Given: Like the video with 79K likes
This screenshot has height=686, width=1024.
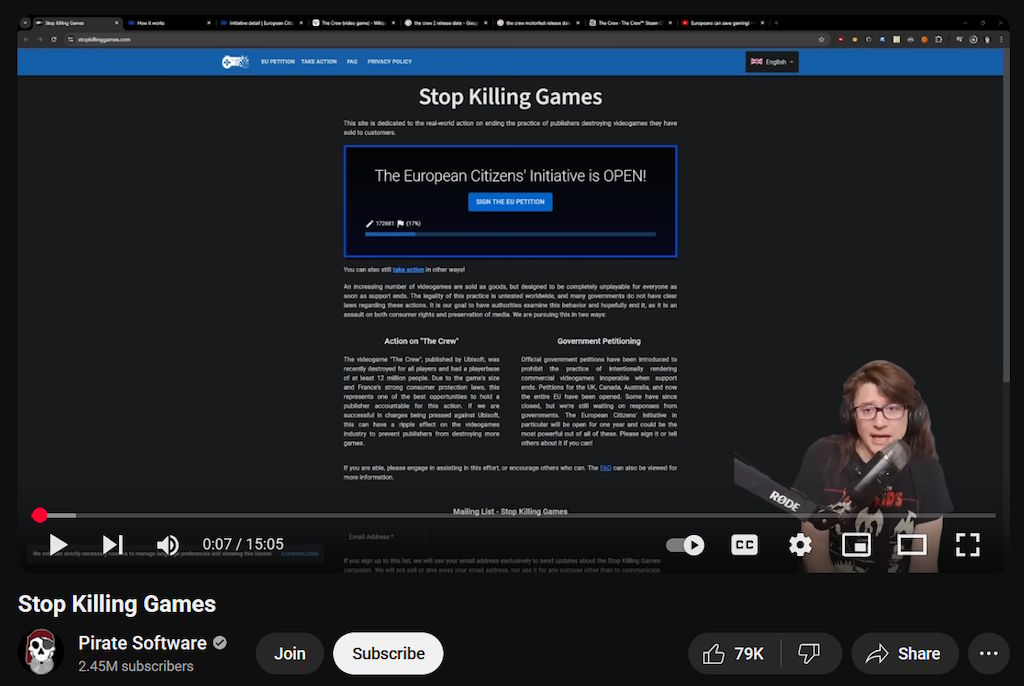Looking at the screenshot, I should tap(733, 653).
